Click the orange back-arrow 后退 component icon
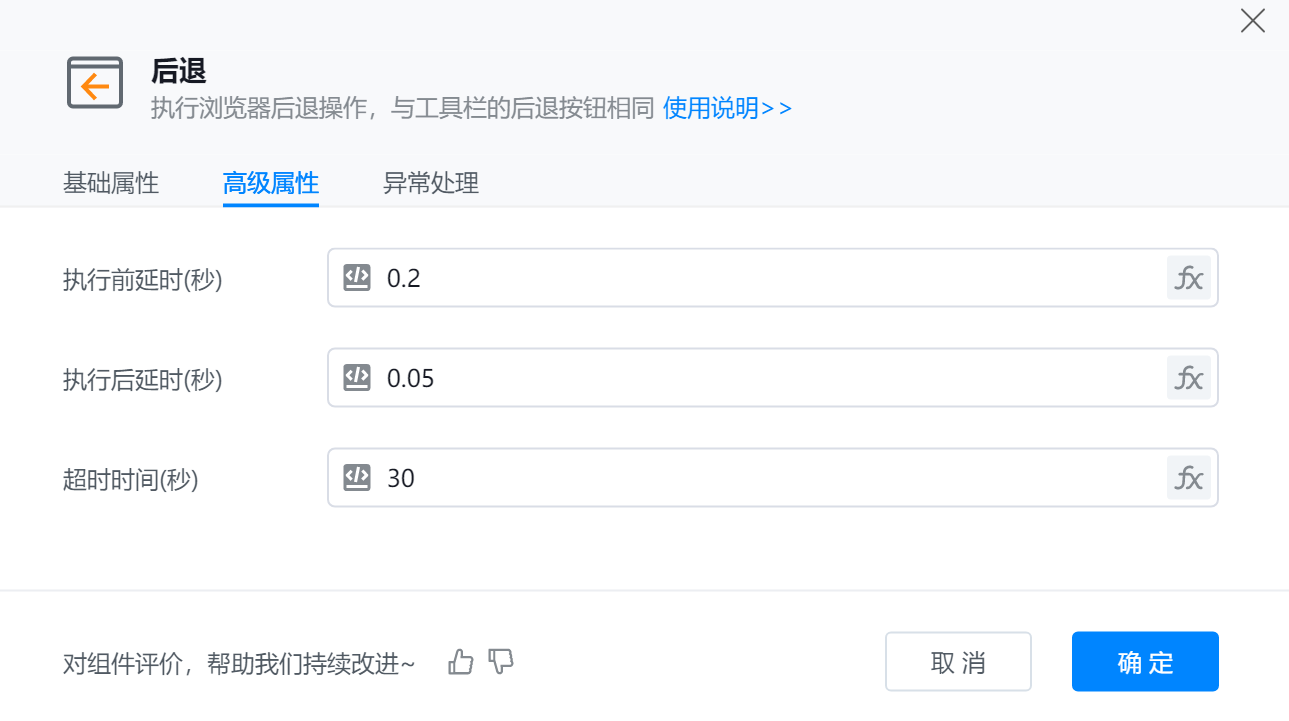 (95, 83)
